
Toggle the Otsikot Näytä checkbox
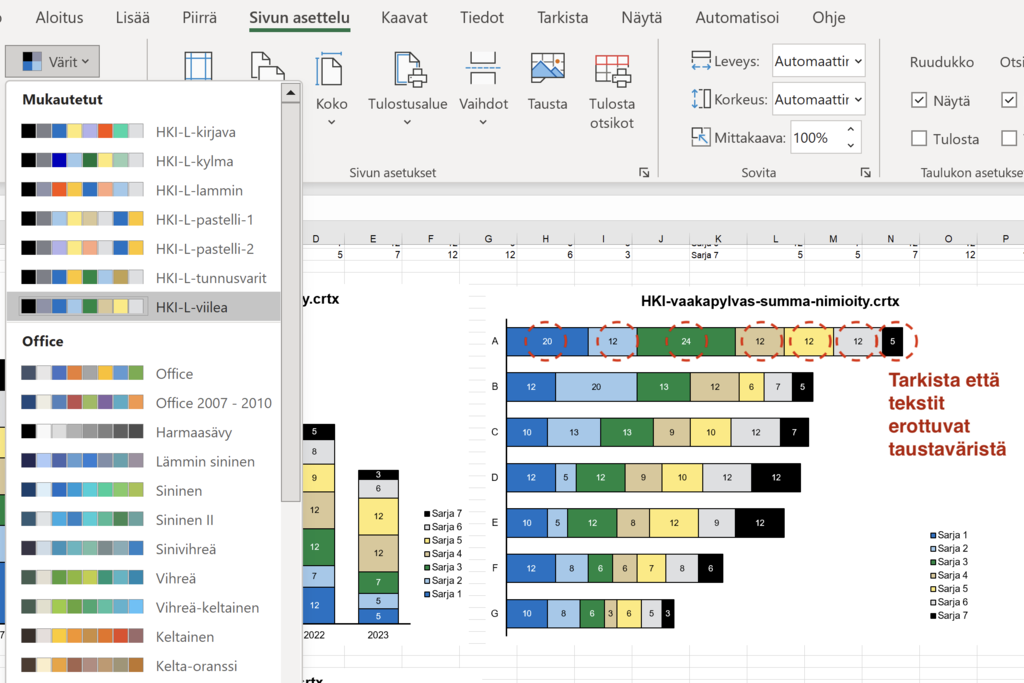coord(1009,100)
